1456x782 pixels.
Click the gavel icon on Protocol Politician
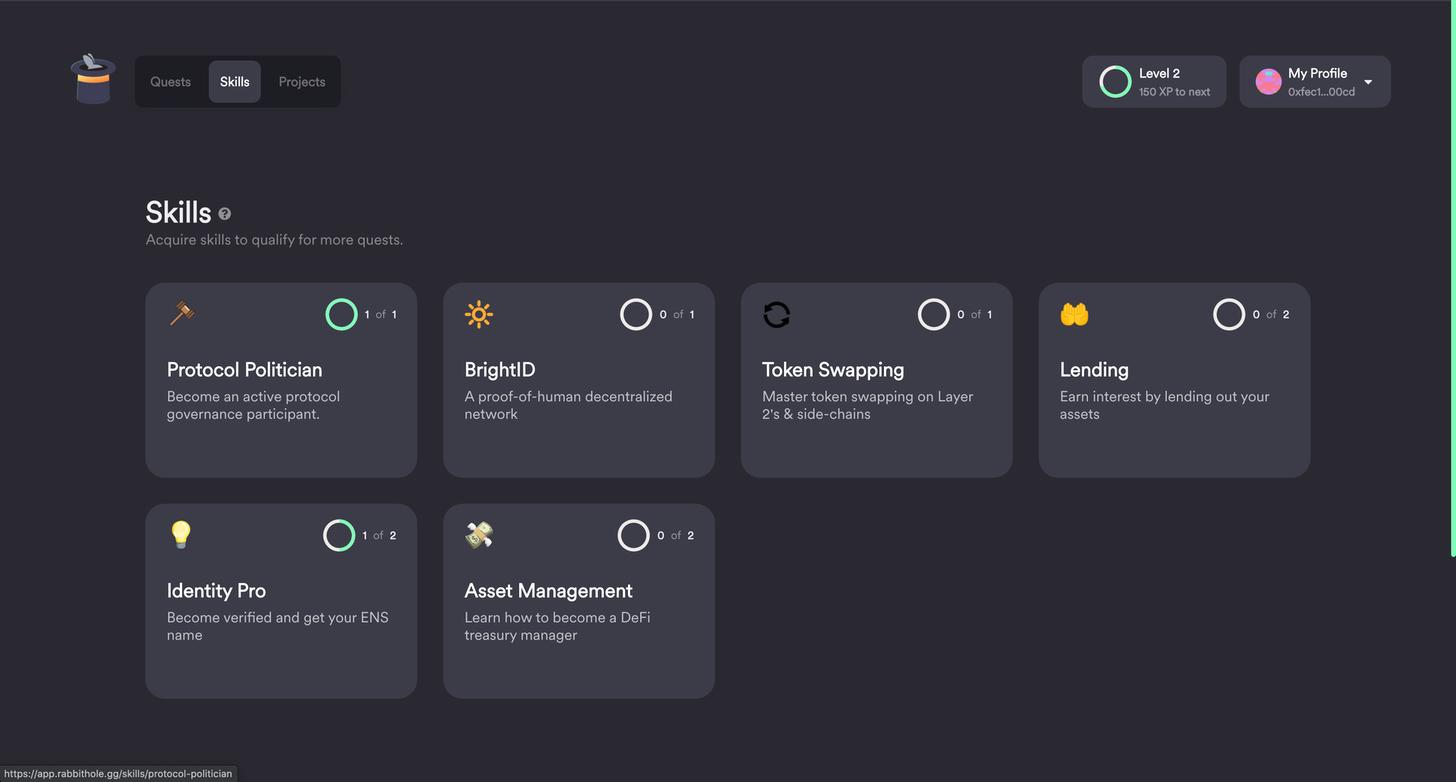(x=181, y=313)
